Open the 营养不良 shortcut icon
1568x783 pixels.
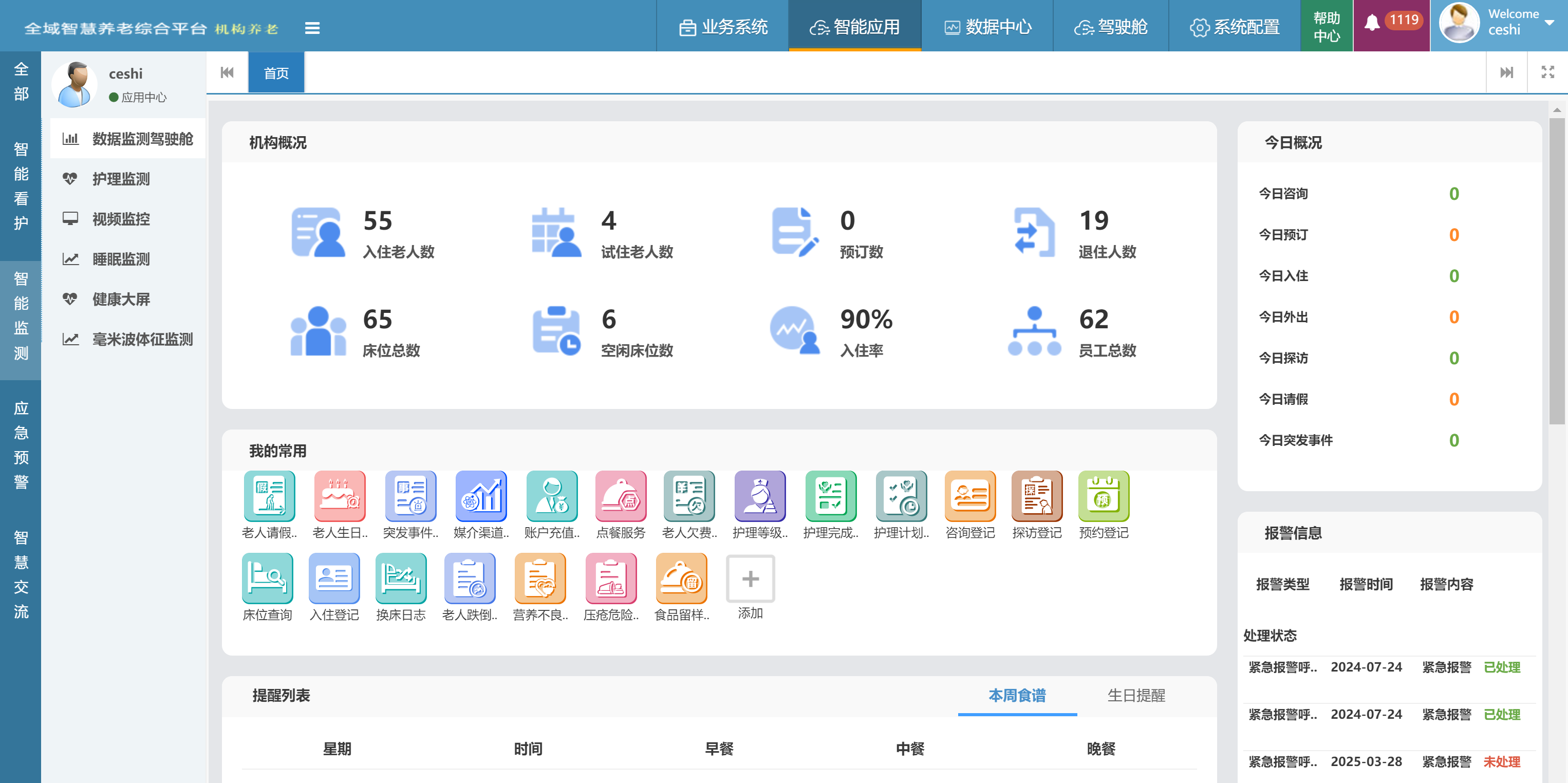pyautogui.click(x=540, y=578)
